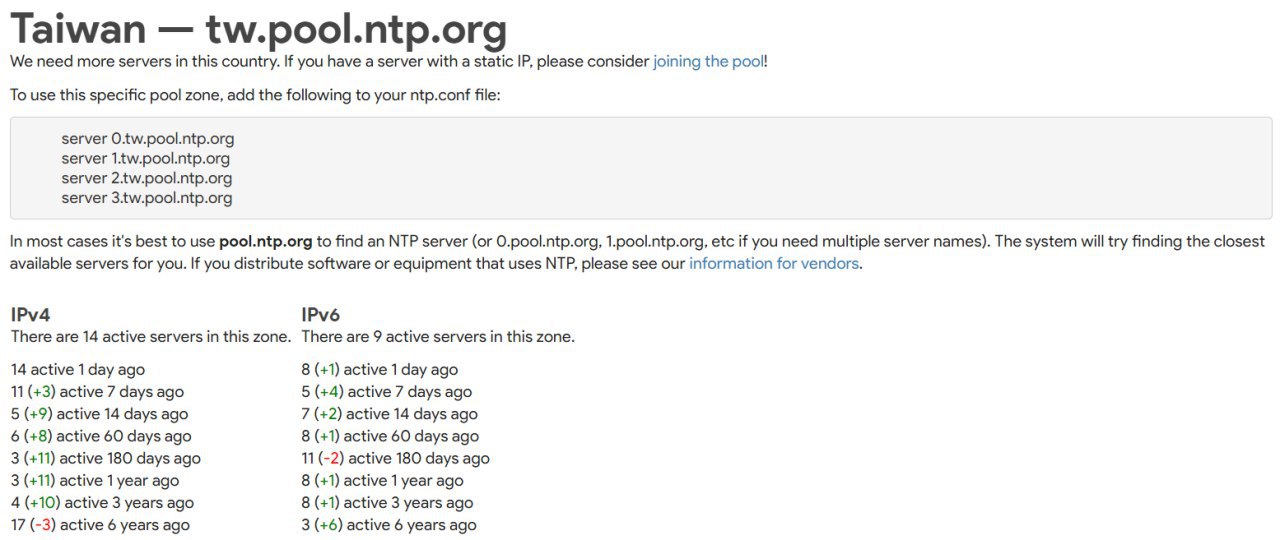
Task: Select the 'server 1.tw.pool.ntp.org' config line
Action: (x=146, y=158)
